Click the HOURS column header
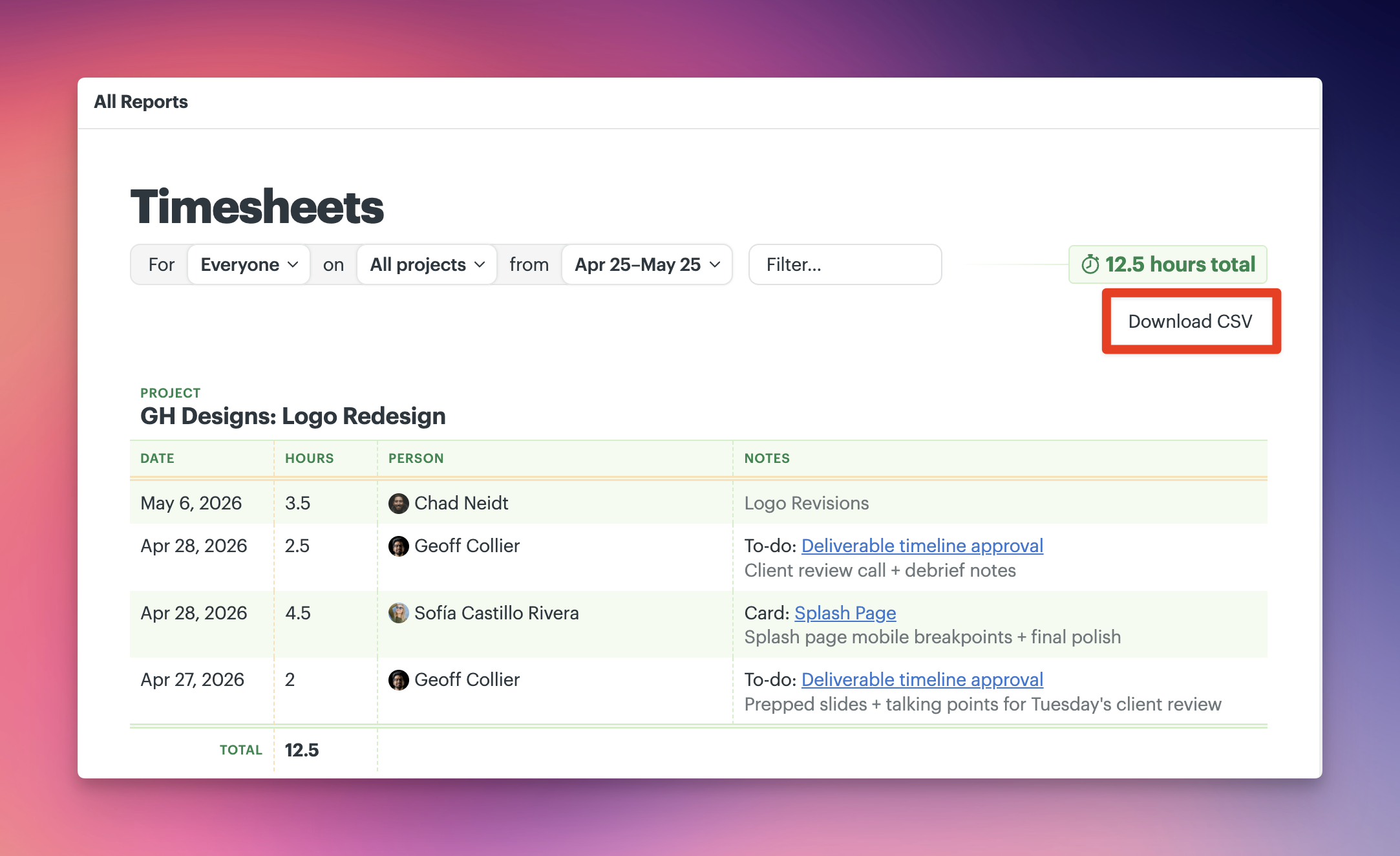Image resolution: width=1400 pixels, height=856 pixels. coord(310,458)
